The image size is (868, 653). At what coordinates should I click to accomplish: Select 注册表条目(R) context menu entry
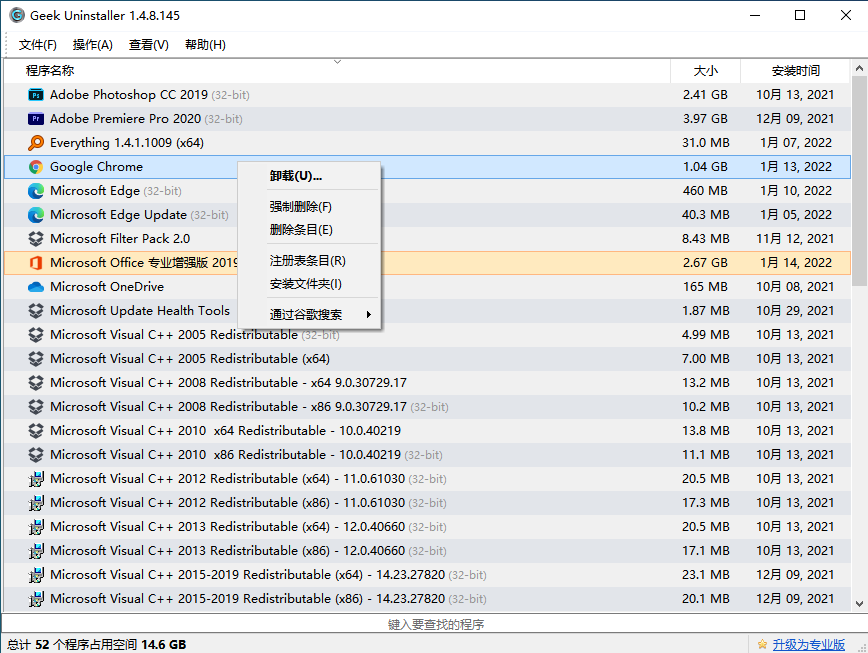(309, 261)
